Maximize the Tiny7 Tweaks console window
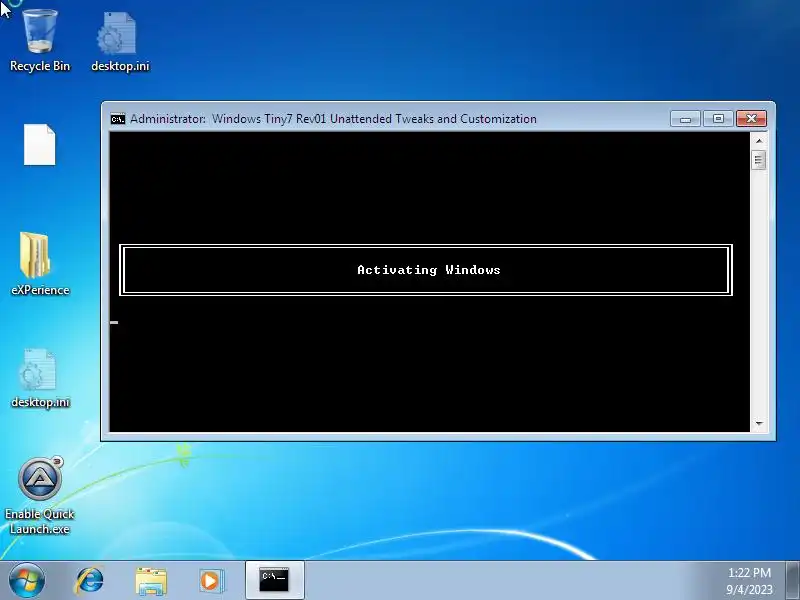The image size is (800, 600). click(x=718, y=119)
